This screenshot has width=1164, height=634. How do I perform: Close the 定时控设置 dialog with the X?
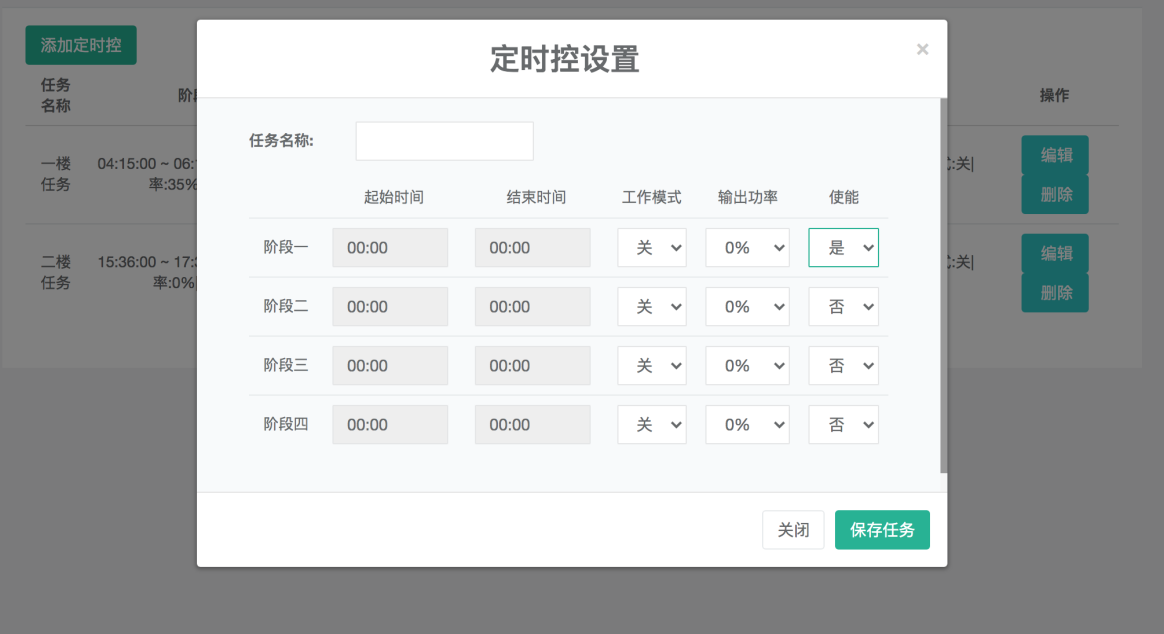point(922,49)
